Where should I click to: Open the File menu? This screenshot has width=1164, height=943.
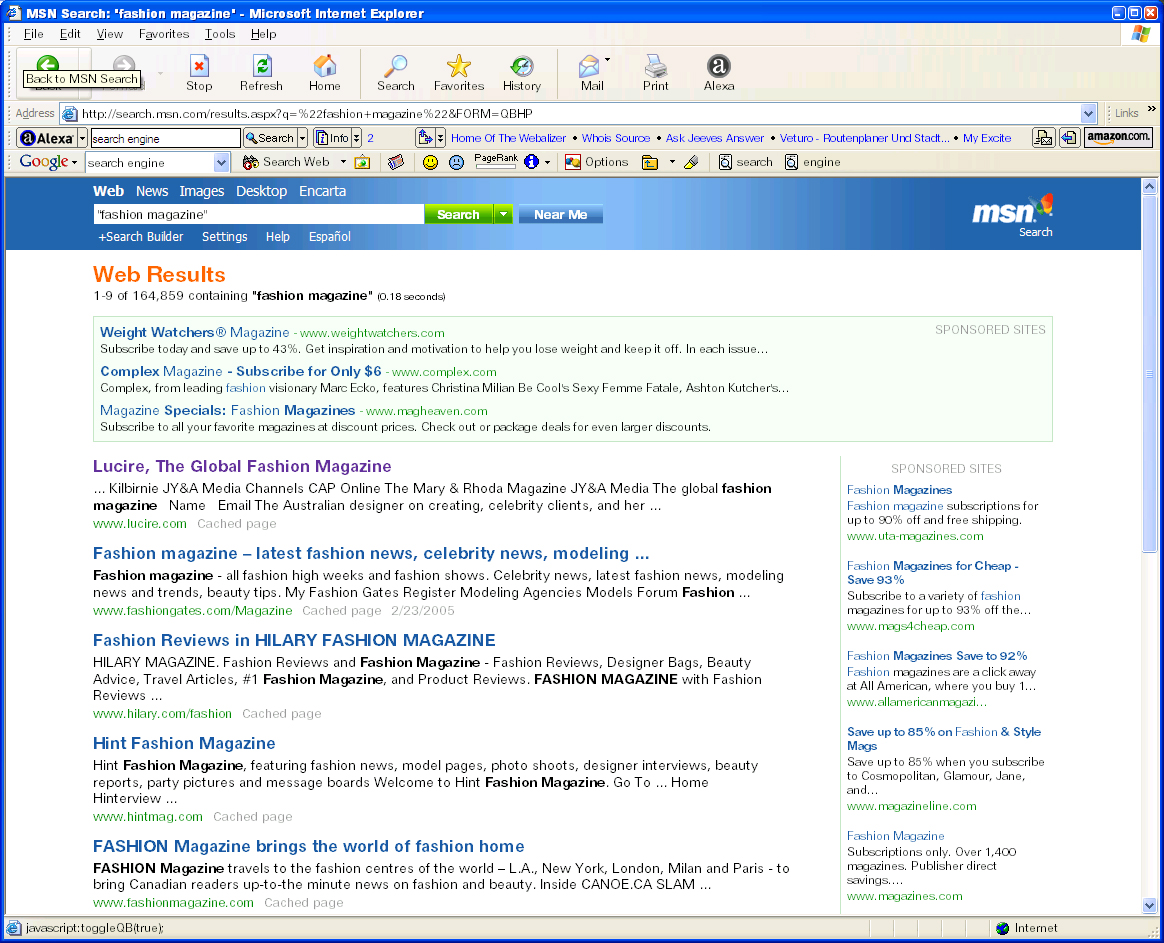pyautogui.click(x=33, y=33)
